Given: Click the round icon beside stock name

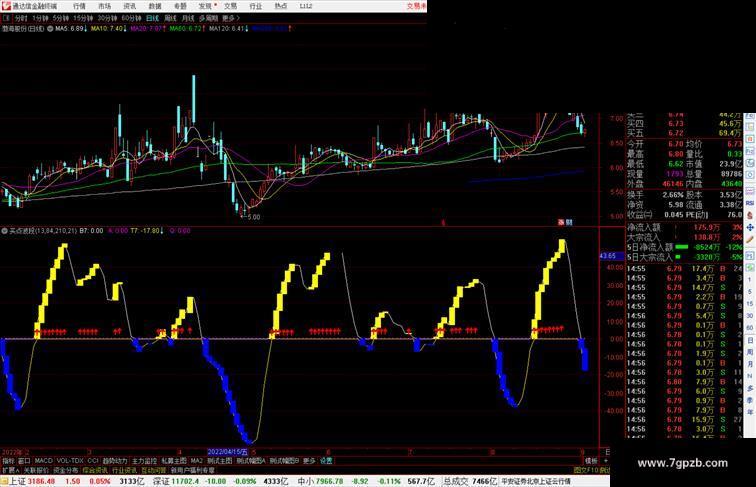Looking at the screenshot, I should pos(50,29).
